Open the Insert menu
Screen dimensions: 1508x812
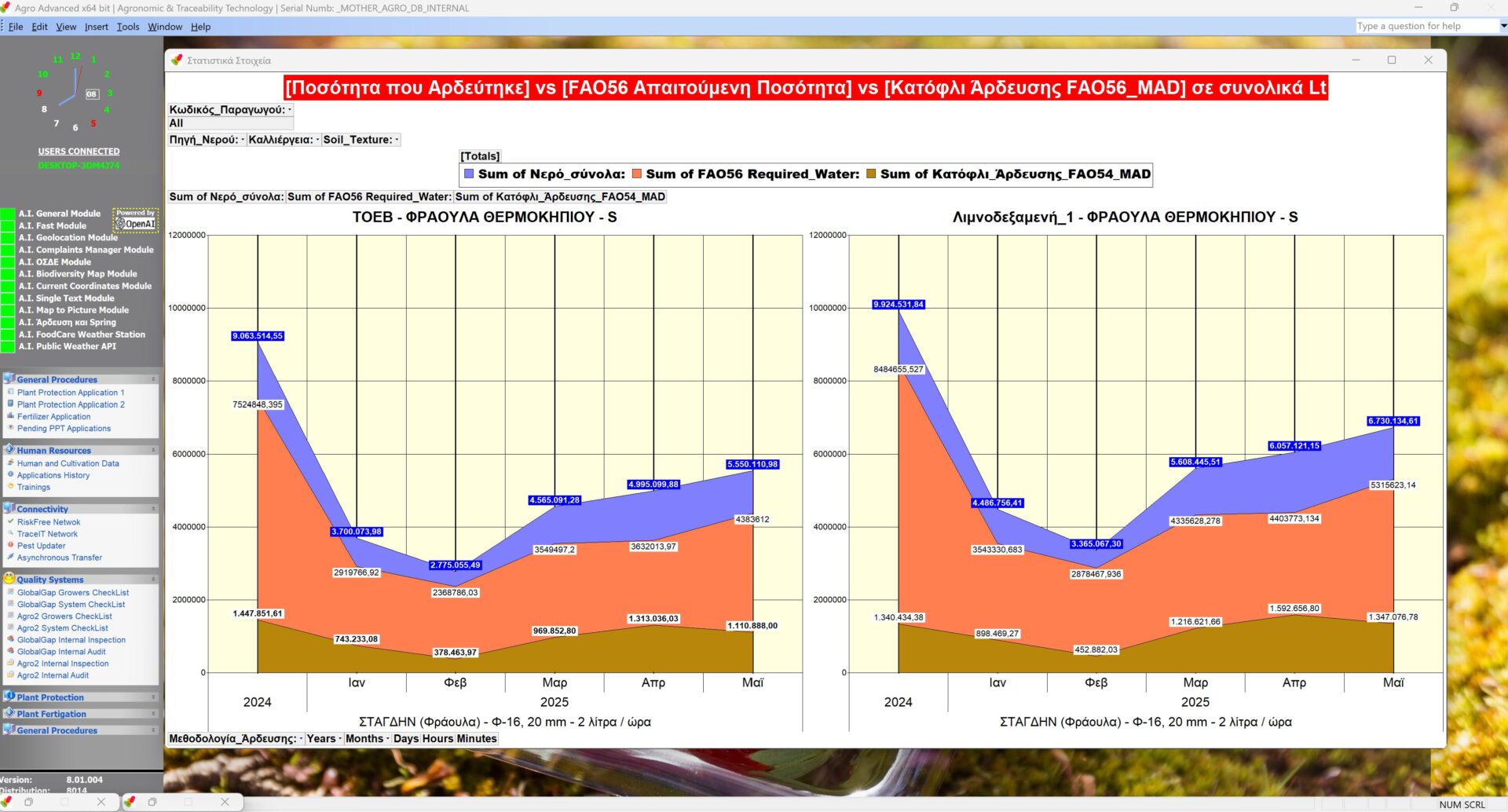[x=97, y=27]
